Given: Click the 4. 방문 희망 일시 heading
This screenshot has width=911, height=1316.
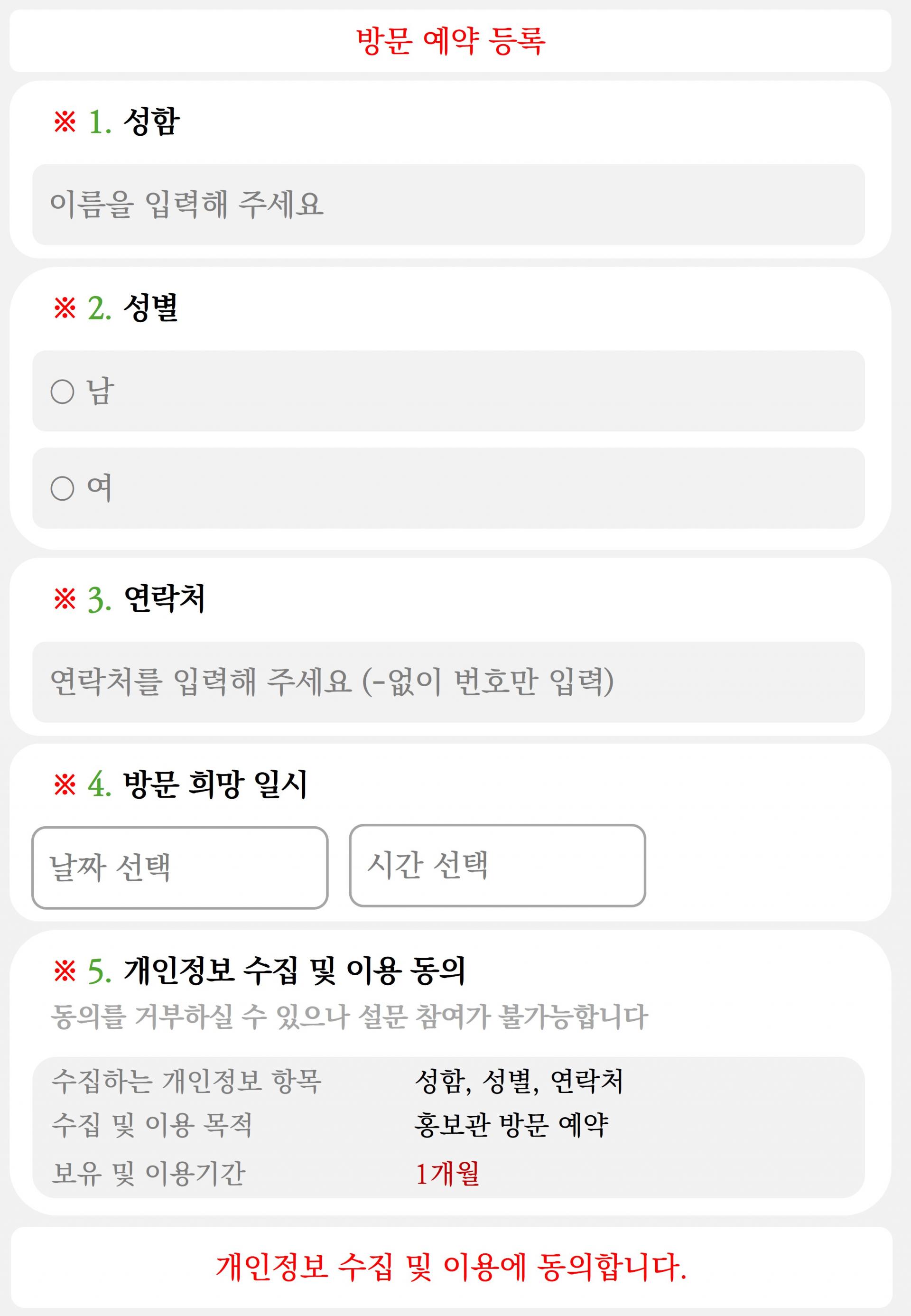Looking at the screenshot, I should click(x=197, y=784).
